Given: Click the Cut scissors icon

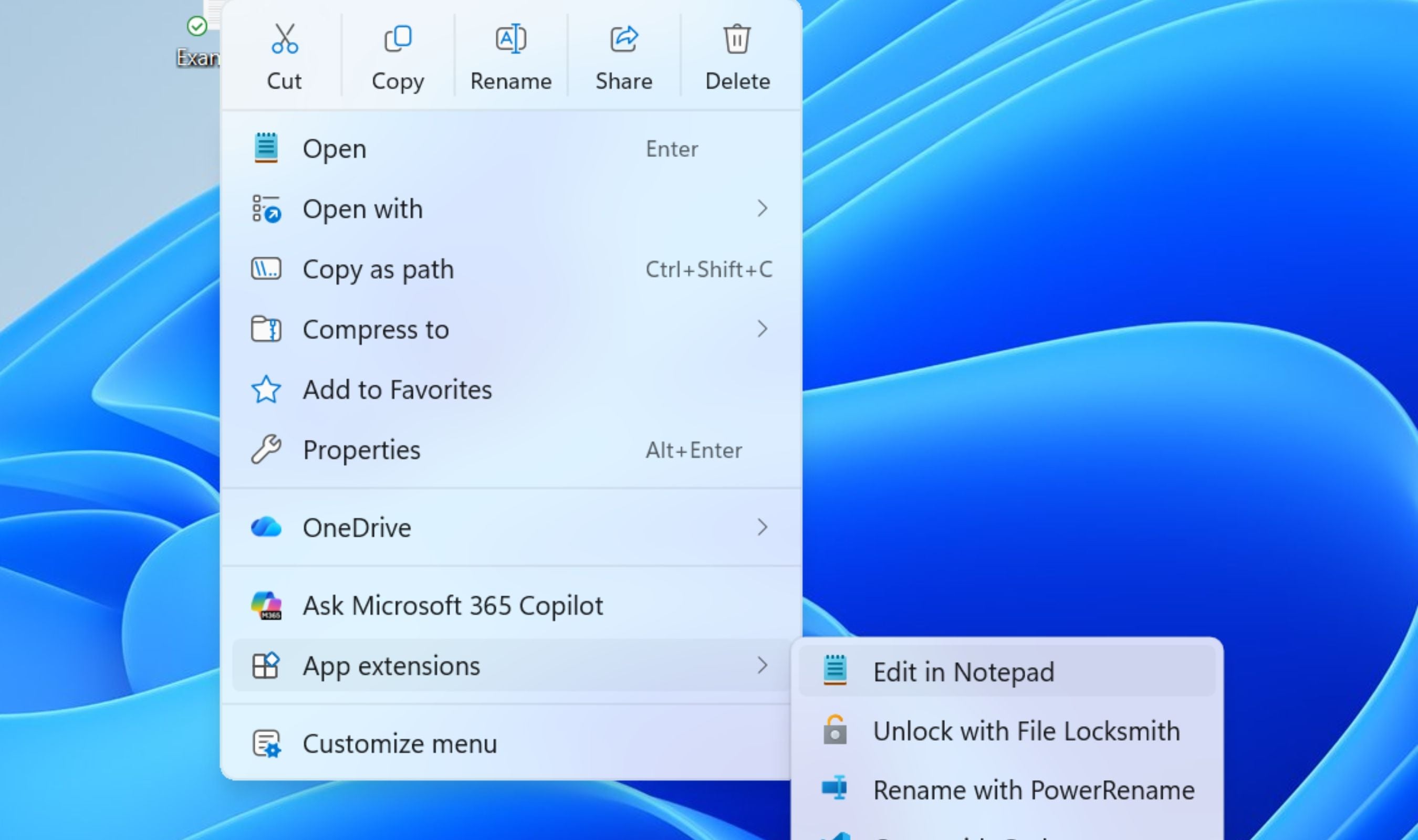Looking at the screenshot, I should (285, 38).
